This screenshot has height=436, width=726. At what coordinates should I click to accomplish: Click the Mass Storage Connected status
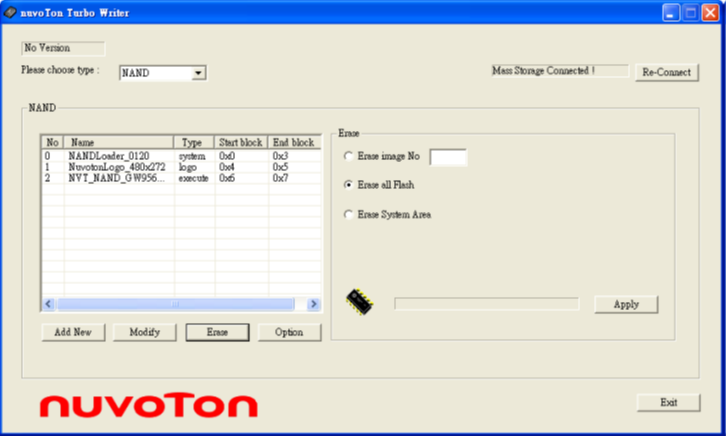(x=560, y=70)
